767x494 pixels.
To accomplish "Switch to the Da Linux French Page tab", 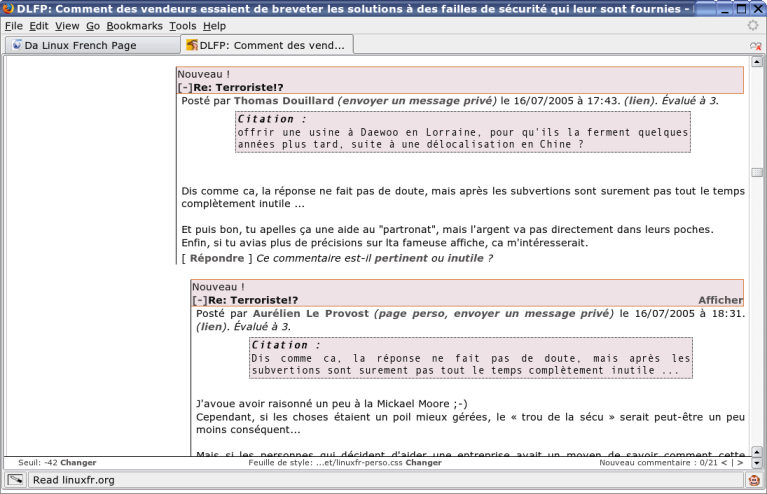I will [x=92, y=45].
